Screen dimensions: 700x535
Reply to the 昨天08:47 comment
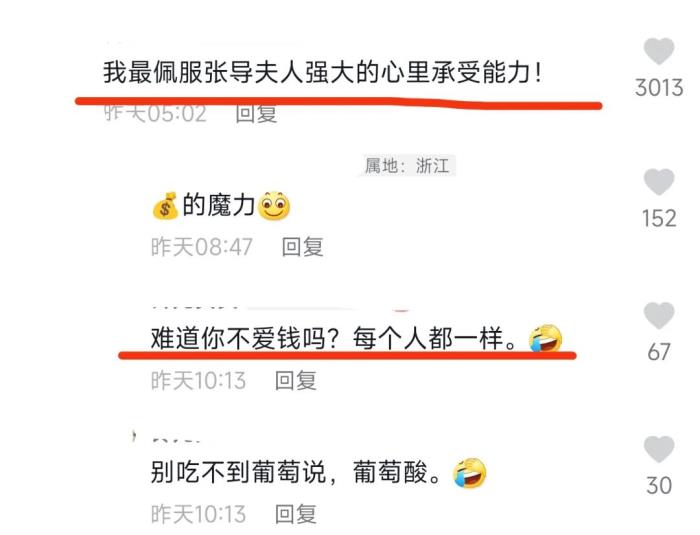[302, 247]
